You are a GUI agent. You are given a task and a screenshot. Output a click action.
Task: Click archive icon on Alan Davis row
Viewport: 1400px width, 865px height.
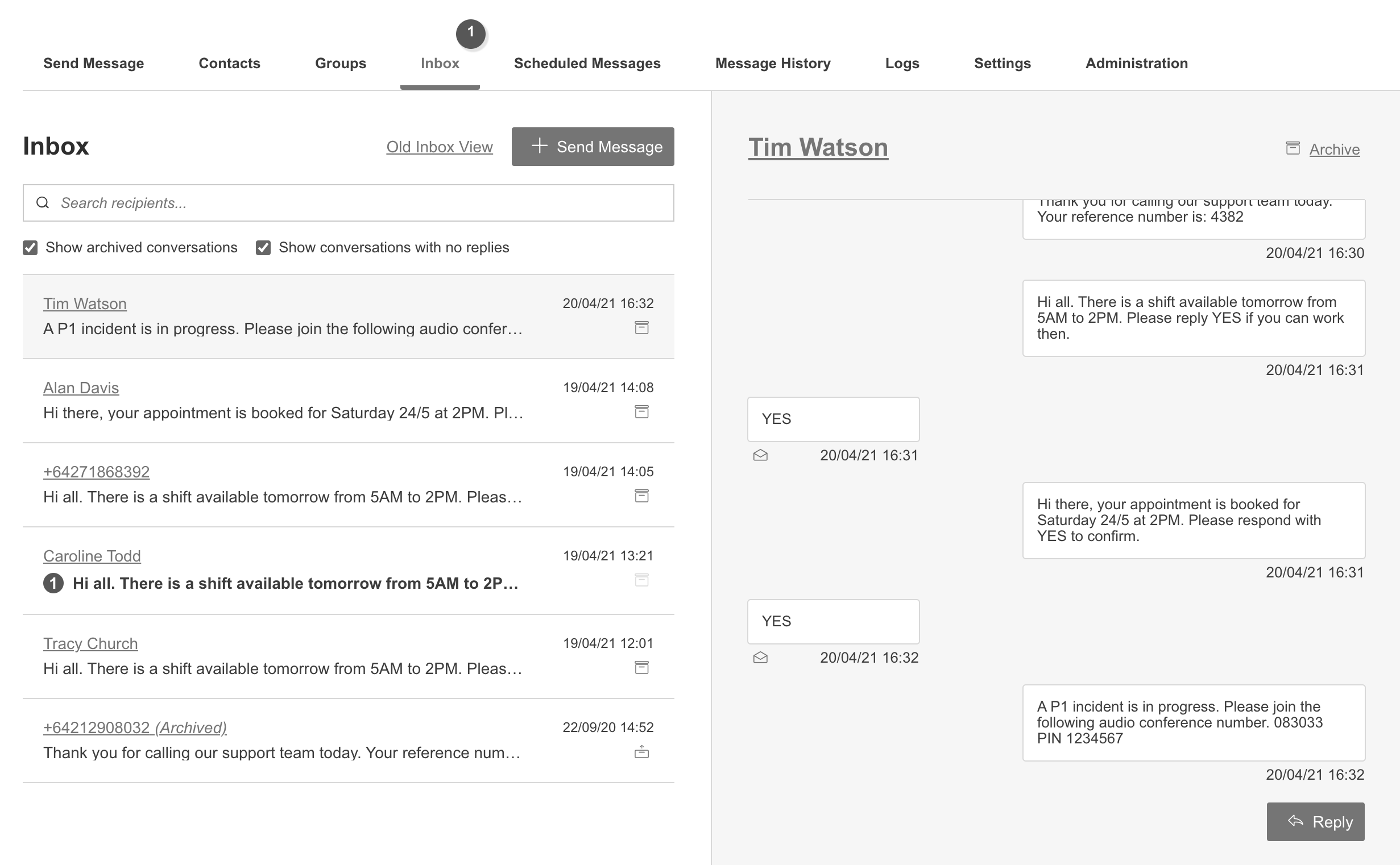641,412
